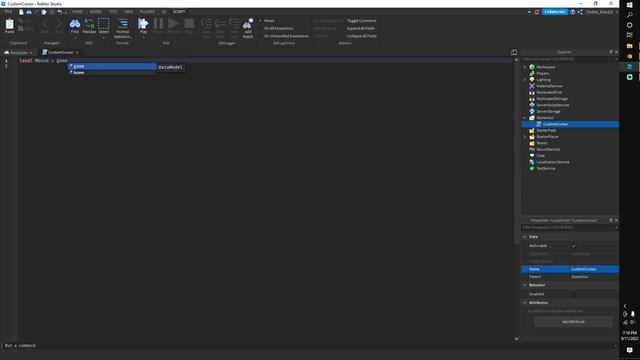This screenshot has width=640, height=360.
Task: Click the Collaborate button
Action: coord(555,12)
